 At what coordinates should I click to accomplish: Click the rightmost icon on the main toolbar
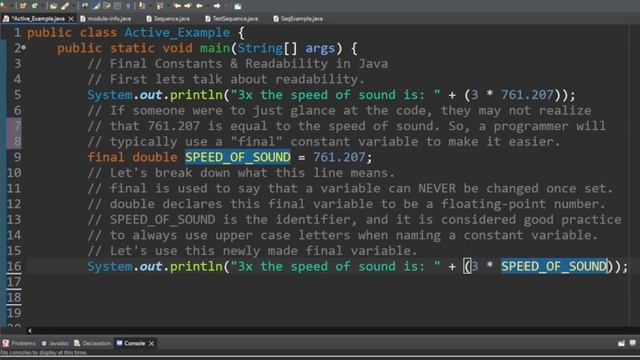tap(238, 6)
